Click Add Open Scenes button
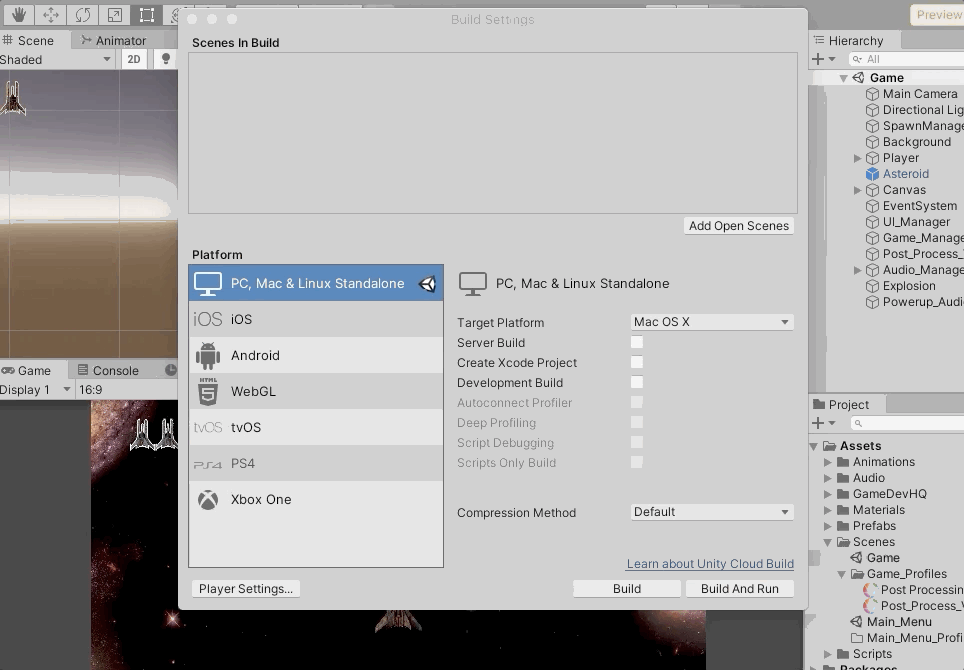 pos(738,226)
